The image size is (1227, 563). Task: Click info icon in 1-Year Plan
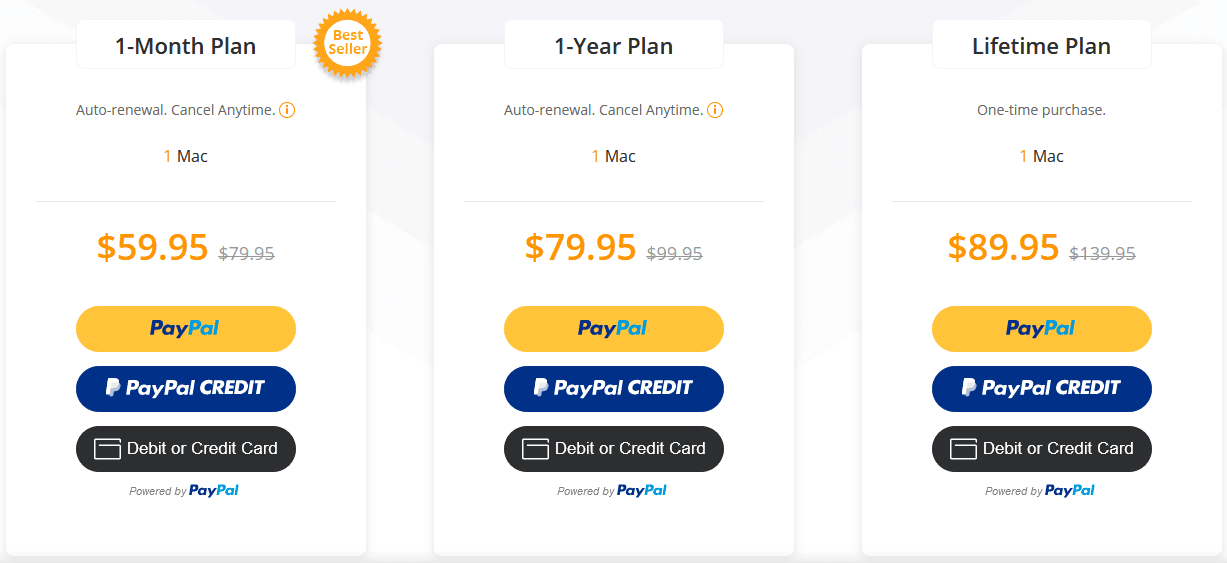pos(715,110)
